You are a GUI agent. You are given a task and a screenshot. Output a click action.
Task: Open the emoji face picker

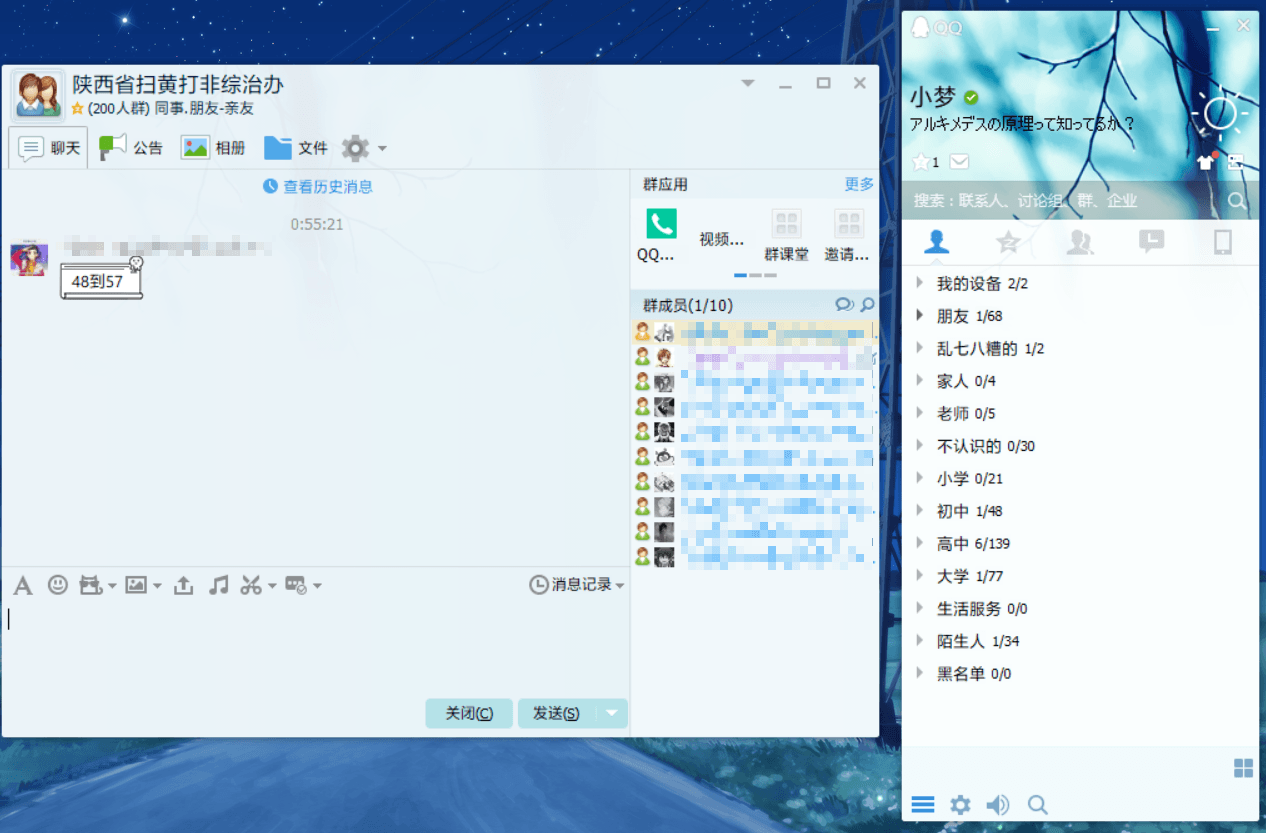point(58,585)
